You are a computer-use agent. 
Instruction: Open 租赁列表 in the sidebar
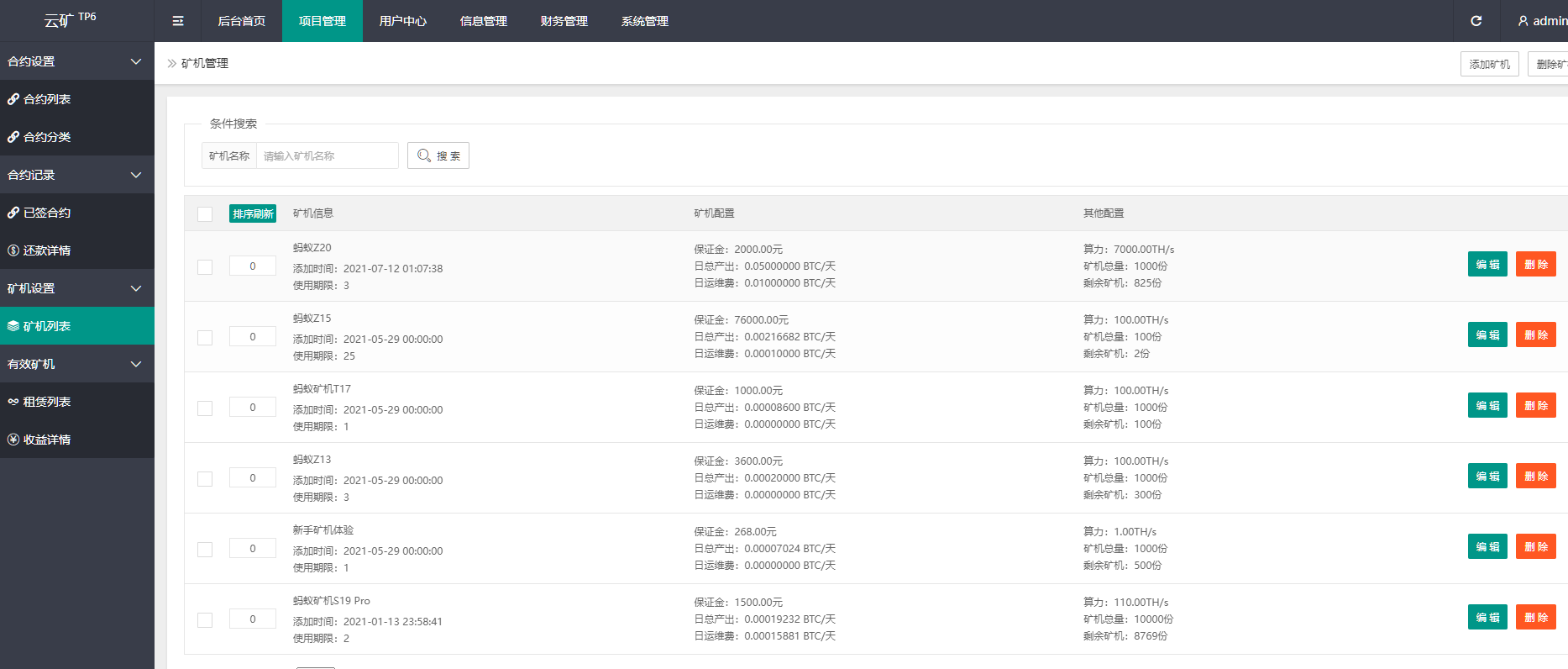46,402
